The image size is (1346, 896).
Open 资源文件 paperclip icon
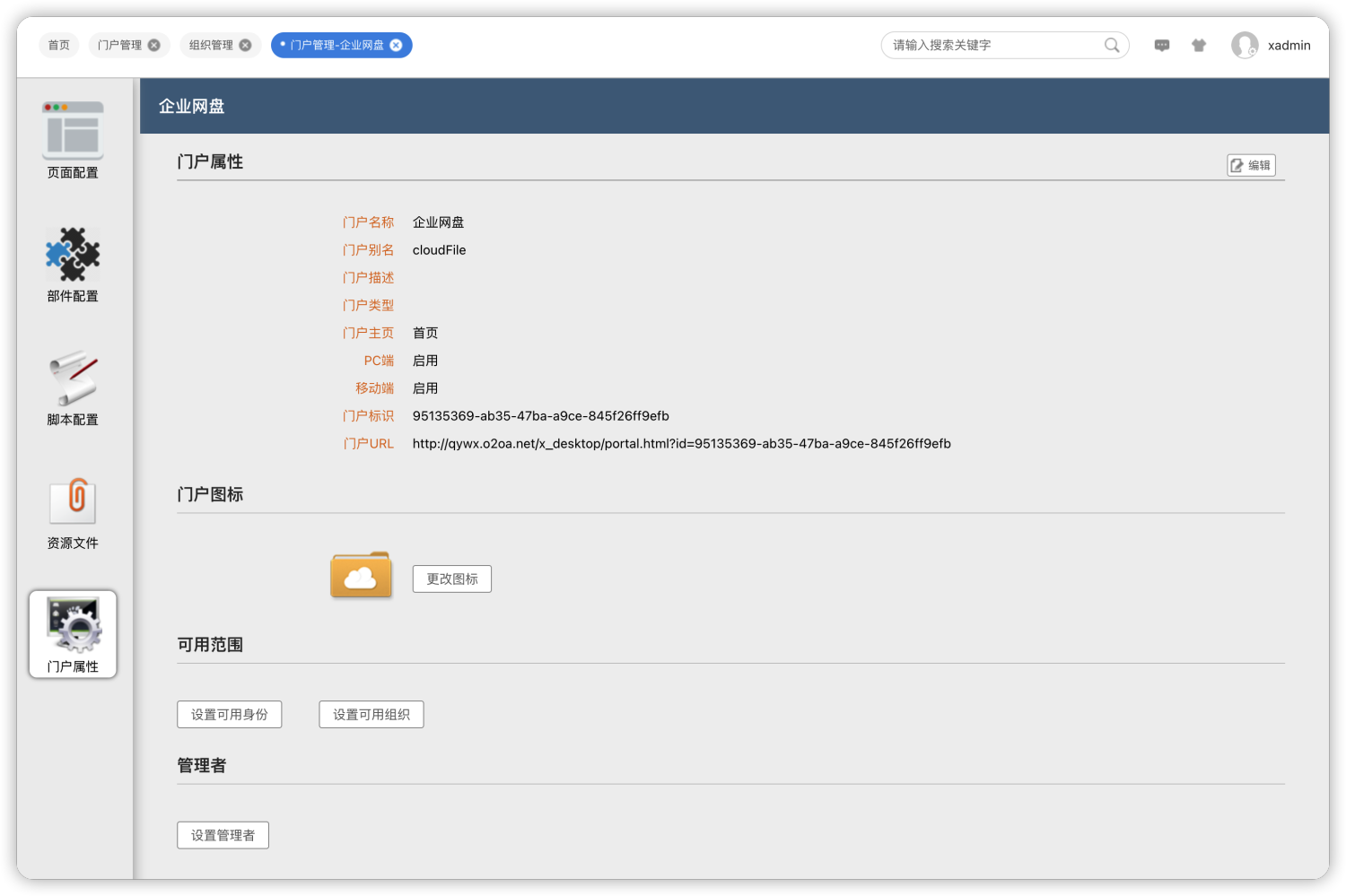pyautogui.click(x=73, y=501)
